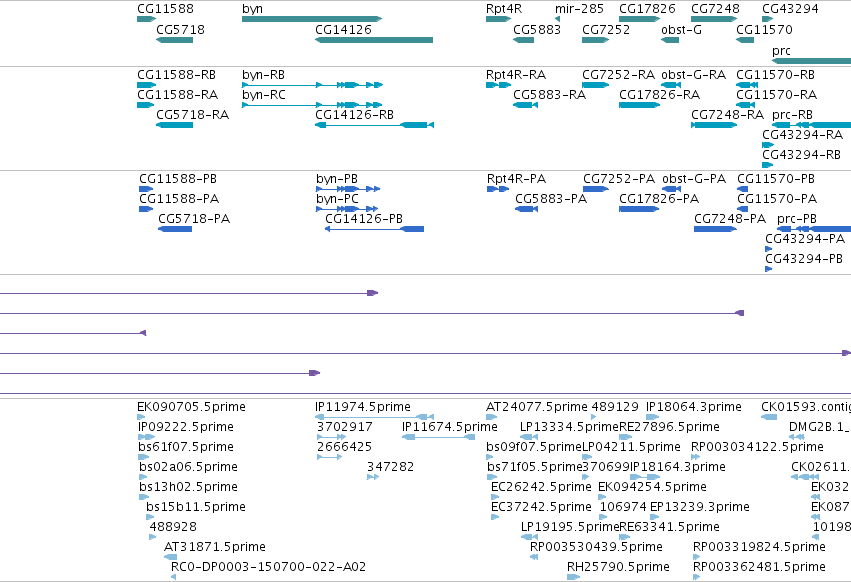
Task: Click the CG5883 gene label
Action: [x=537, y=30]
